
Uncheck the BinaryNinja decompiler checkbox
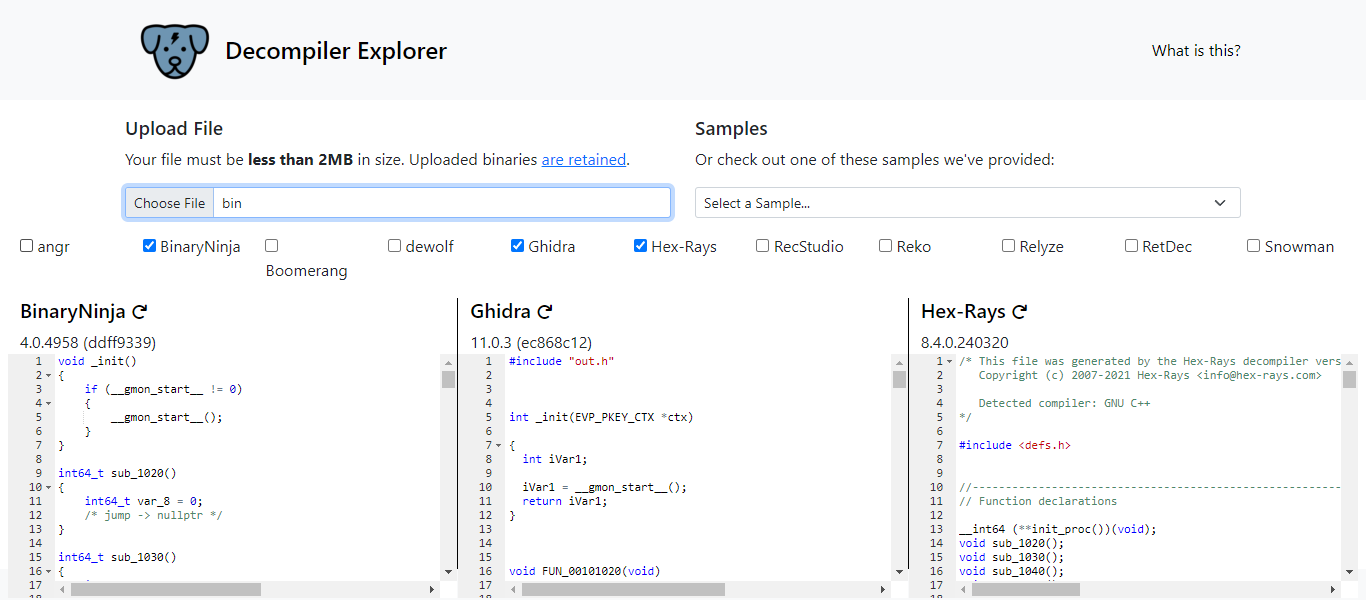150,246
